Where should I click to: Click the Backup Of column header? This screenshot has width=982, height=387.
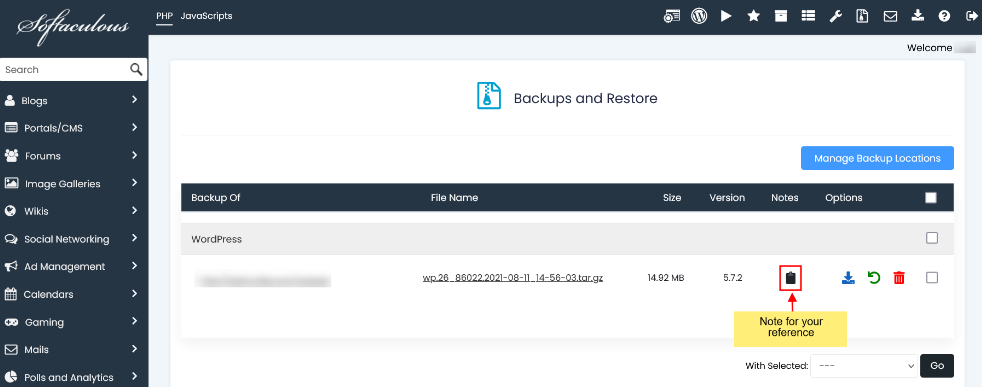point(216,198)
